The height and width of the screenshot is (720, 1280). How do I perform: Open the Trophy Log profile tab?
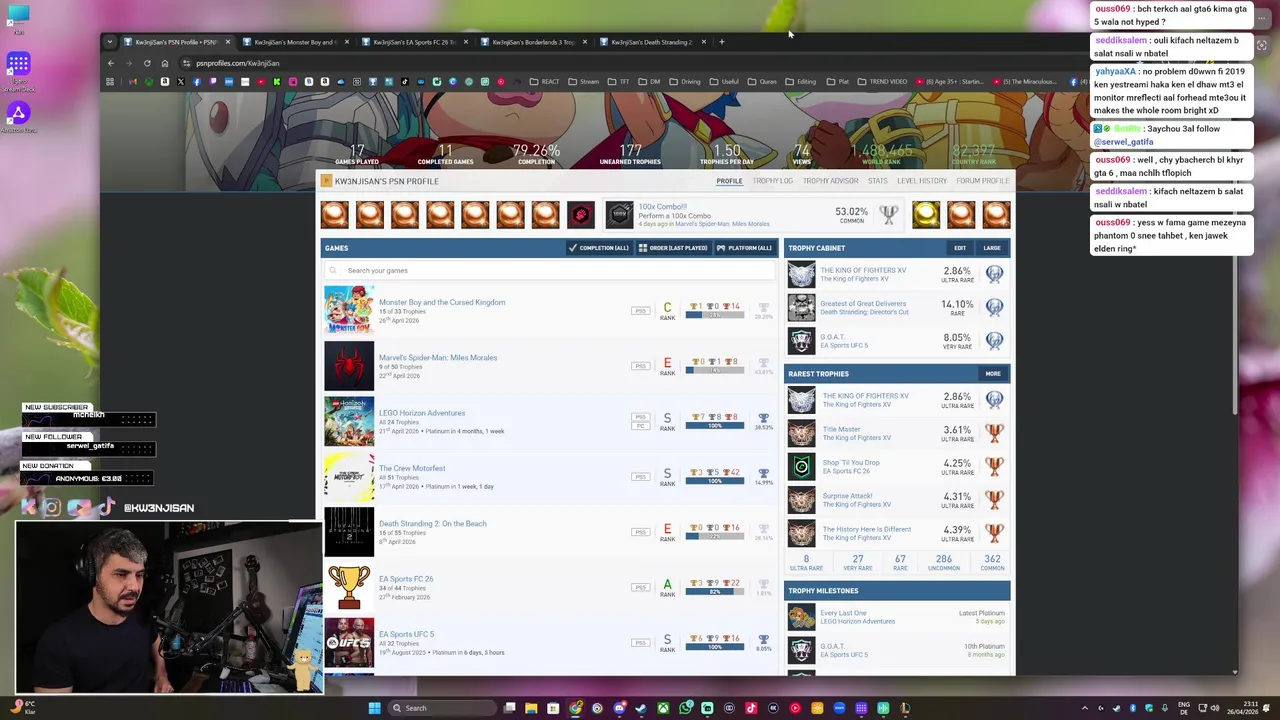tap(772, 181)
